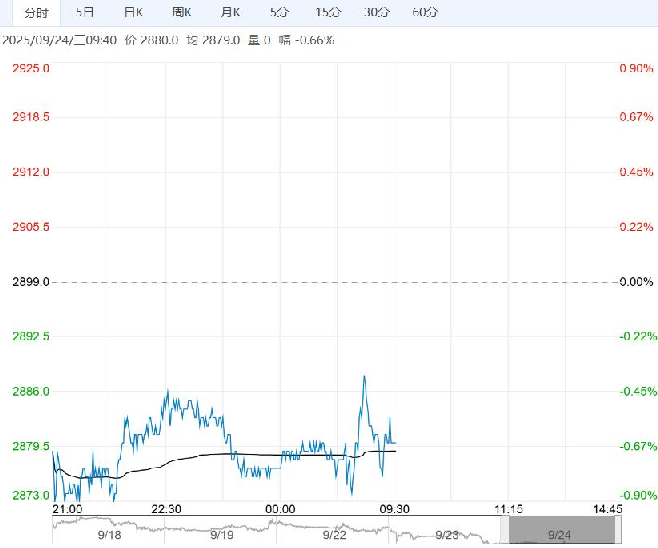Image resolution: width=658 pixels, height=548 pixels.
Task: Open the 60分 interval chart
Action: [425, 13]
